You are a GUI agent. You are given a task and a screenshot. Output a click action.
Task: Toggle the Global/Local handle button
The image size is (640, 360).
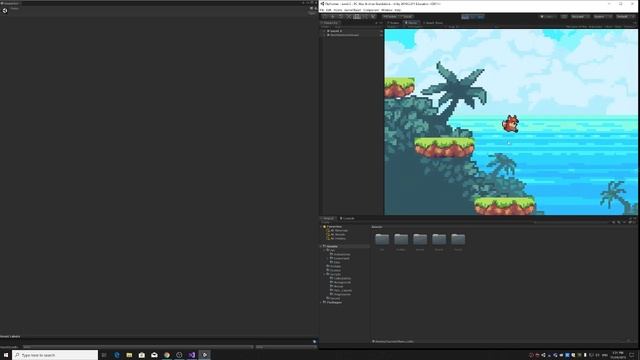point(407,17)
